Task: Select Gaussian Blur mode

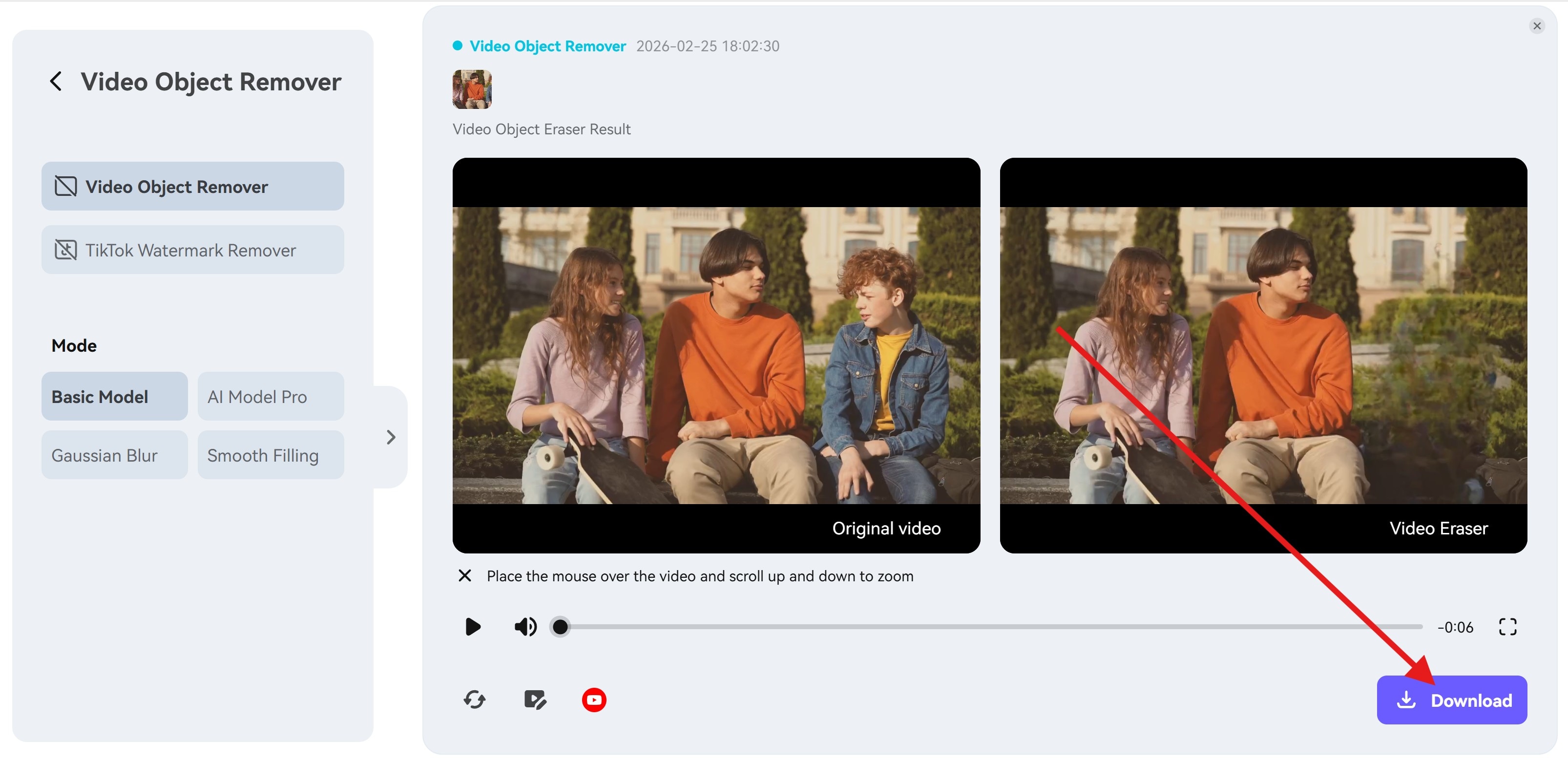Action: (114, 454)
